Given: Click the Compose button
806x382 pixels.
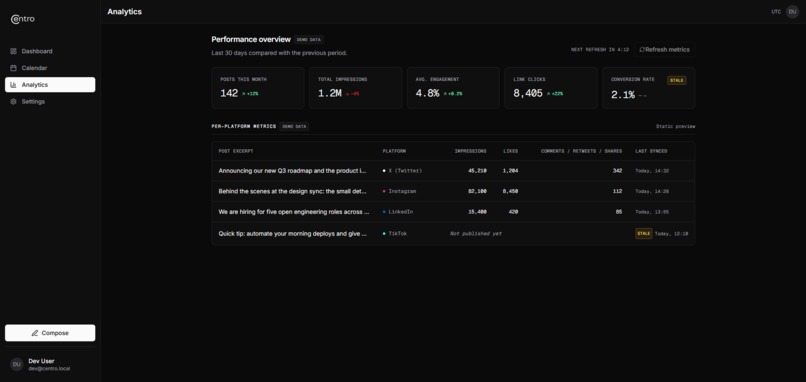Looking at the screenshot, I should click(x=50, y=333).
